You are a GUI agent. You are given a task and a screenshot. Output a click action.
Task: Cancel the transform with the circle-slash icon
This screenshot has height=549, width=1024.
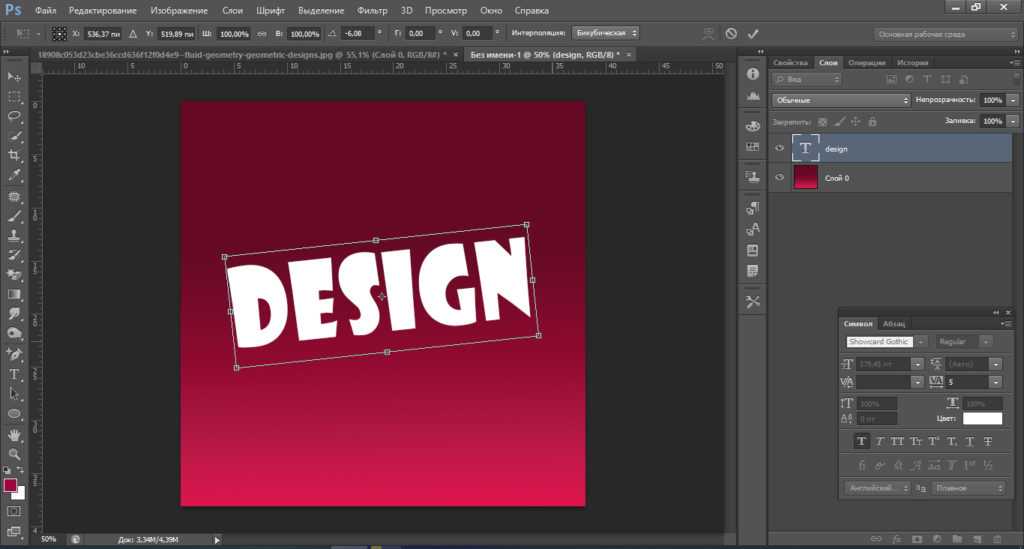[x=731, y=33]
